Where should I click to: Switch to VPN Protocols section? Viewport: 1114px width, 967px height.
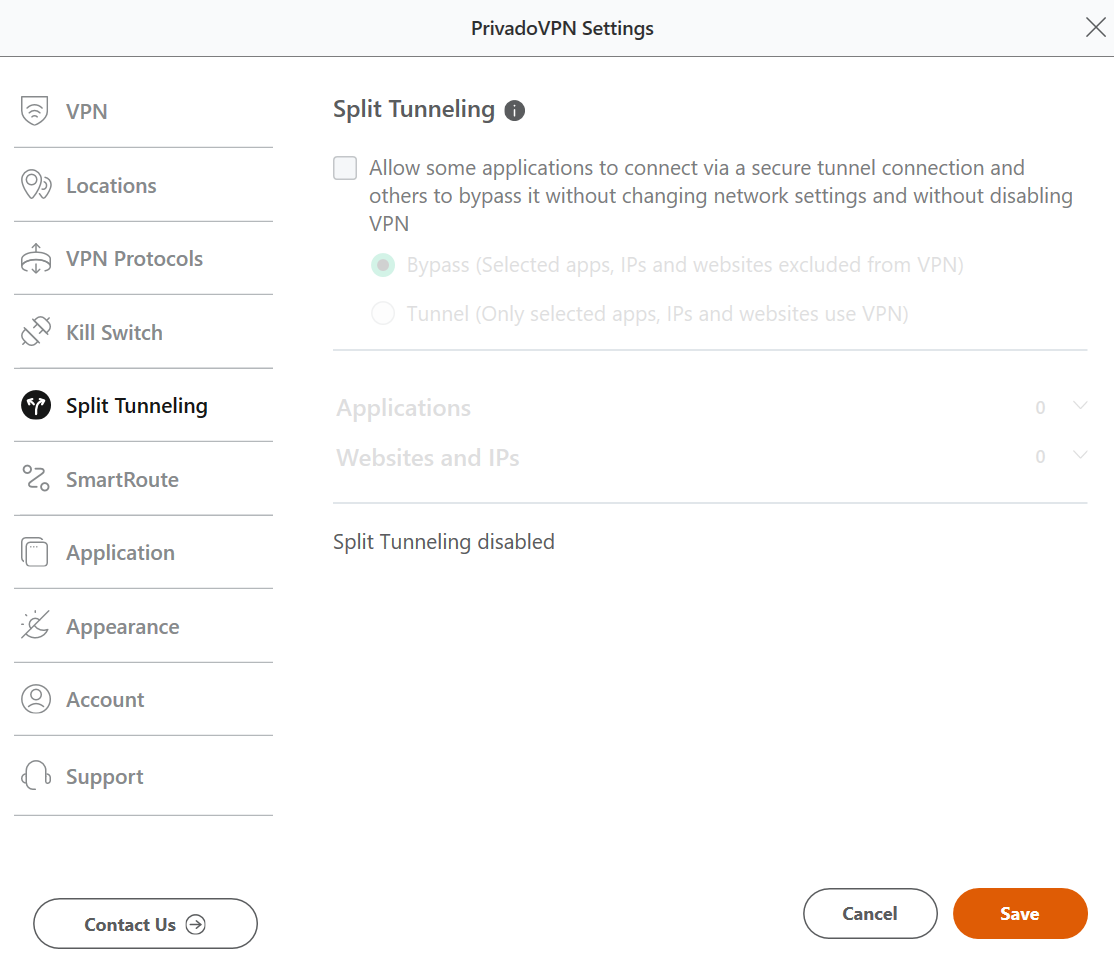pos(134,259)
